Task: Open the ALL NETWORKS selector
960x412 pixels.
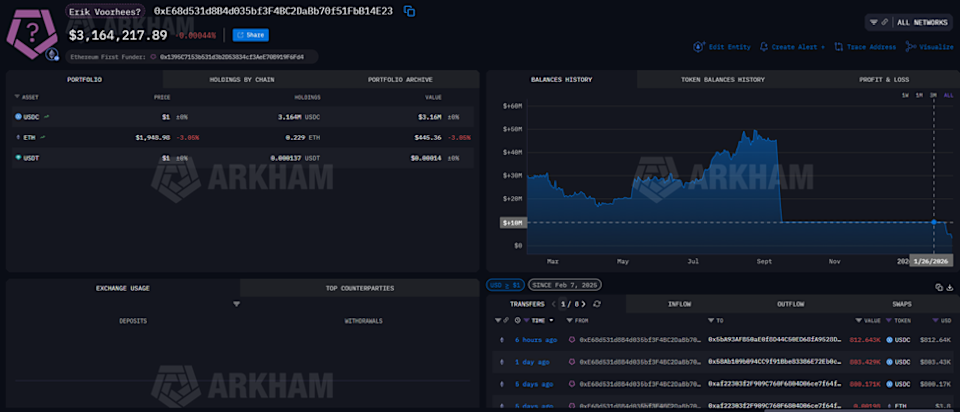Action: click(922, 22)
